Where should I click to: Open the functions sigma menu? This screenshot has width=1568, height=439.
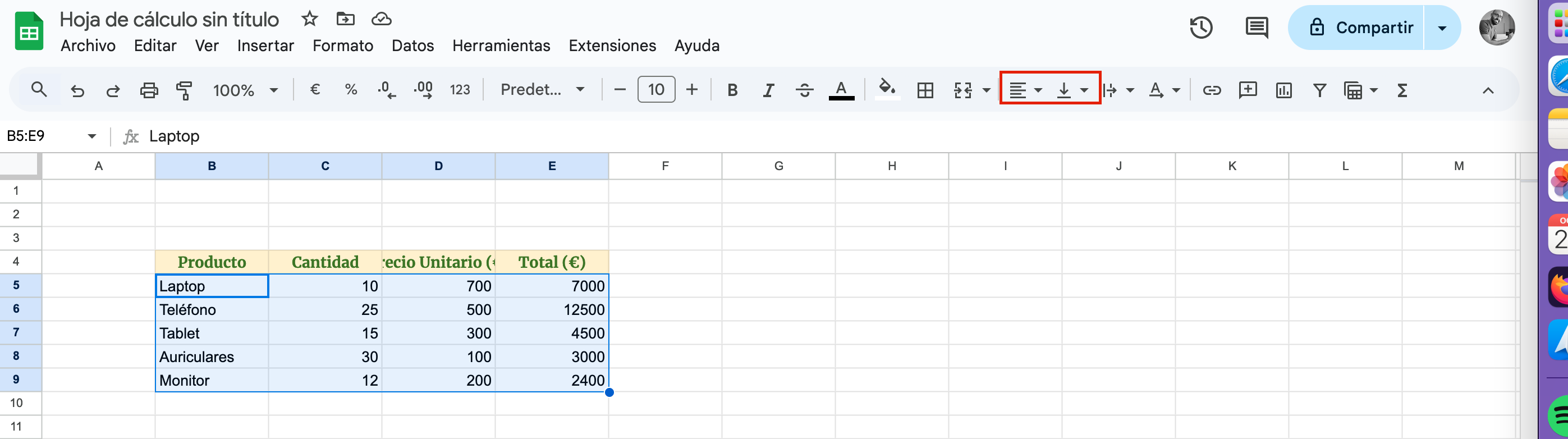pos(1402,91)
